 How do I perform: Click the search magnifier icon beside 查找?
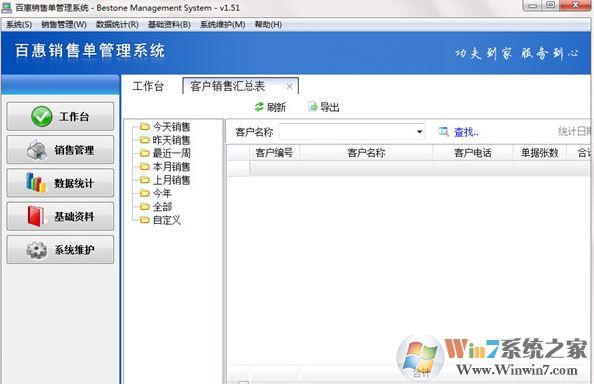click(x=443, y=131)
